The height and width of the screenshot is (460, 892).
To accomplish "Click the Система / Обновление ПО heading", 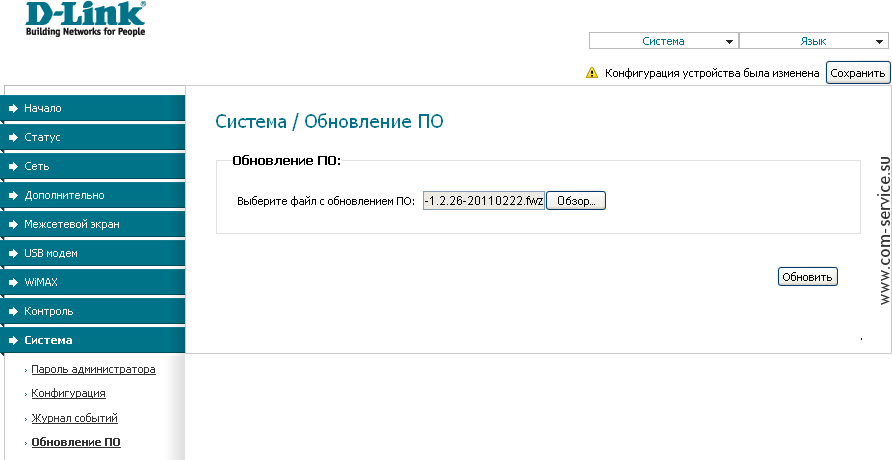I will pyautogui.click(x=329, y=121).
